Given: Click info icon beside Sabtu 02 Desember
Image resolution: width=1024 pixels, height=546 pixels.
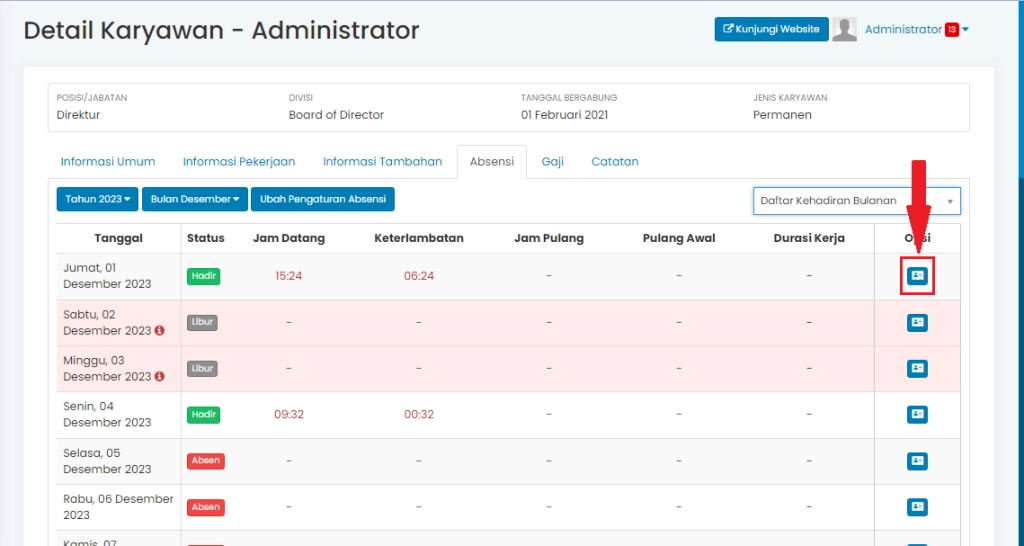Looking at the screenshot, I should [159, 331].
